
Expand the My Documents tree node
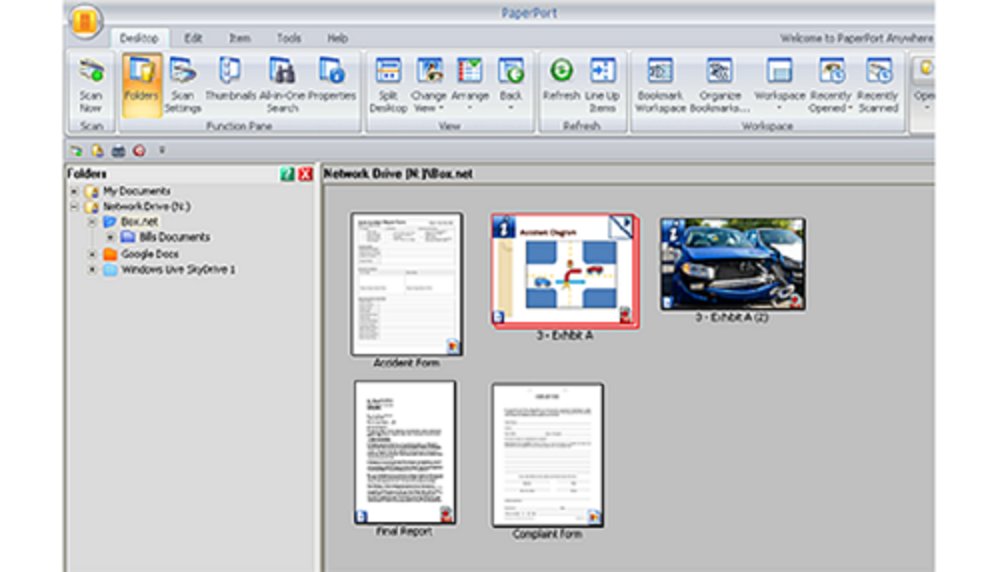tap(74, 191)
